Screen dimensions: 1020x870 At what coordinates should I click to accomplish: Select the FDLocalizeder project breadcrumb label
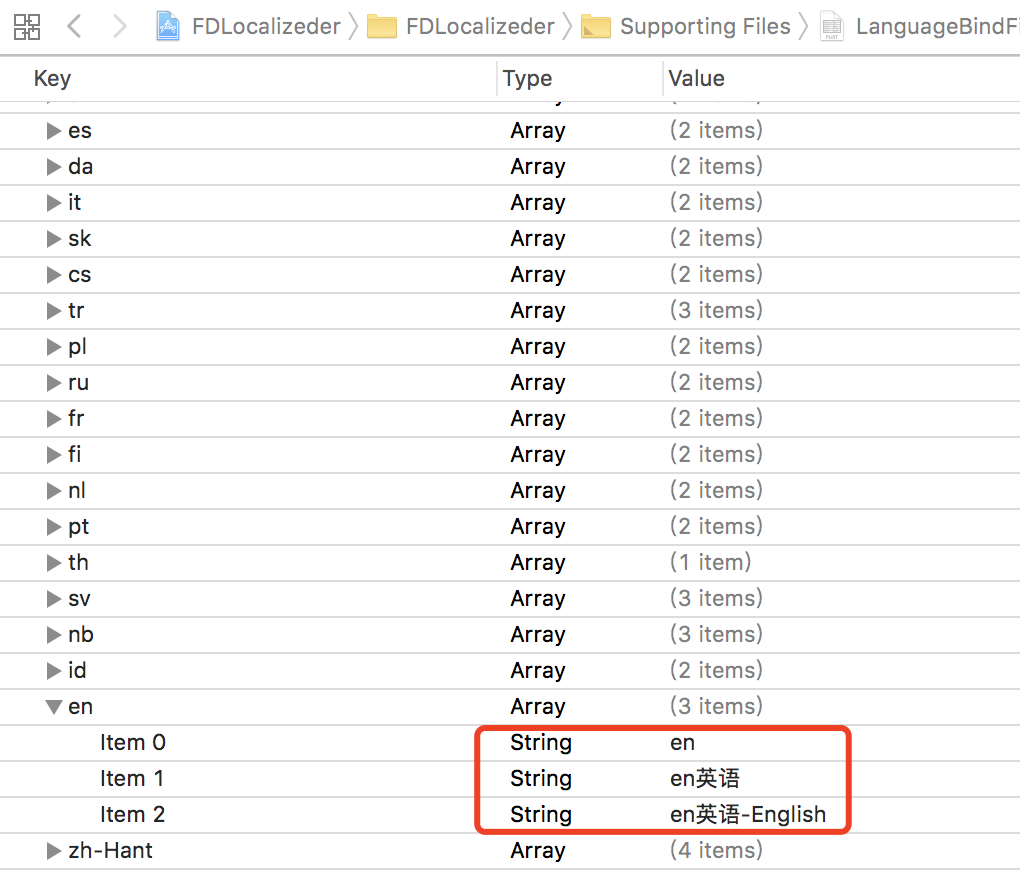coord(266,27)
